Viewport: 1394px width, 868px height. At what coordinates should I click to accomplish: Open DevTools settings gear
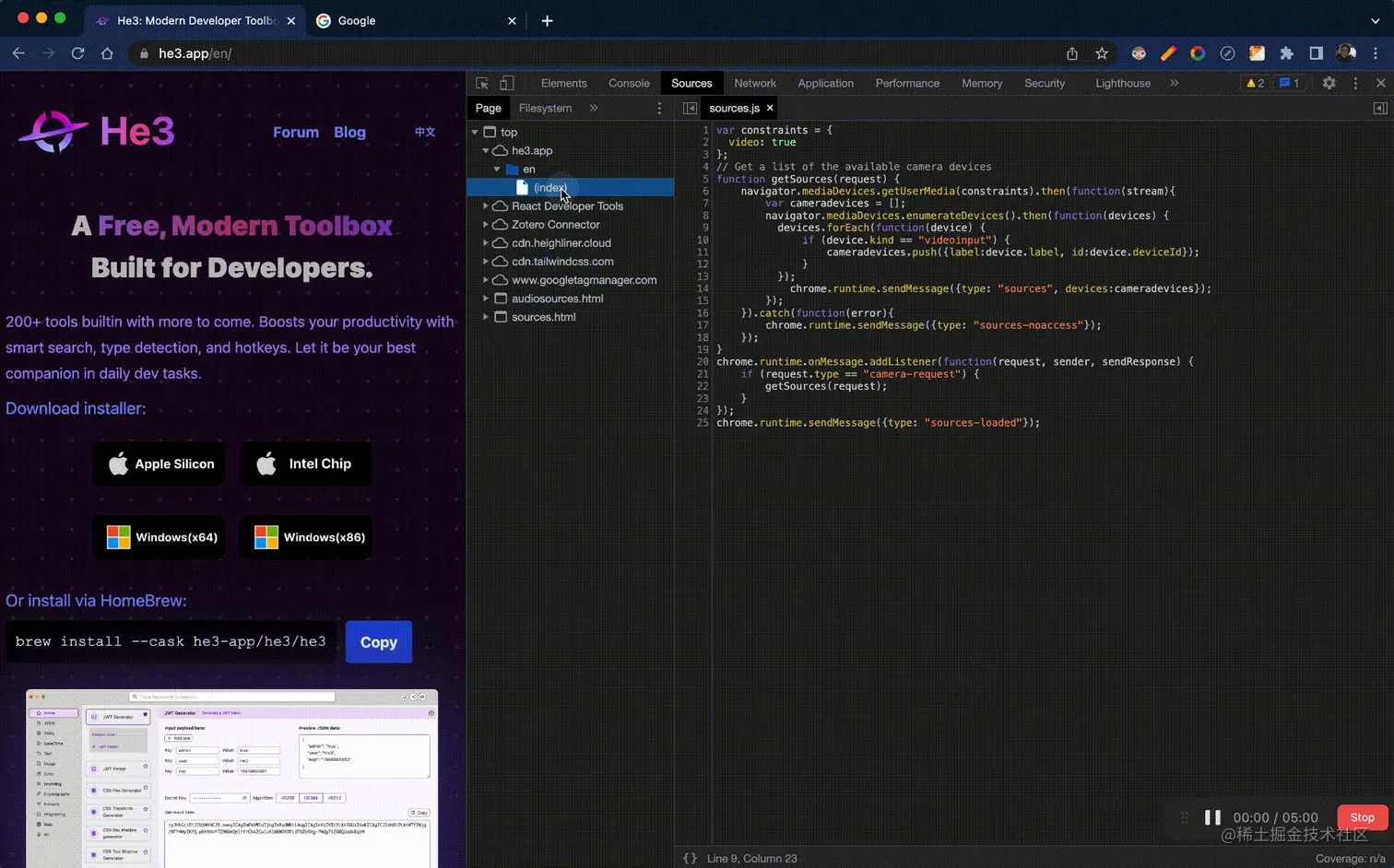[x=1329, y=83]
